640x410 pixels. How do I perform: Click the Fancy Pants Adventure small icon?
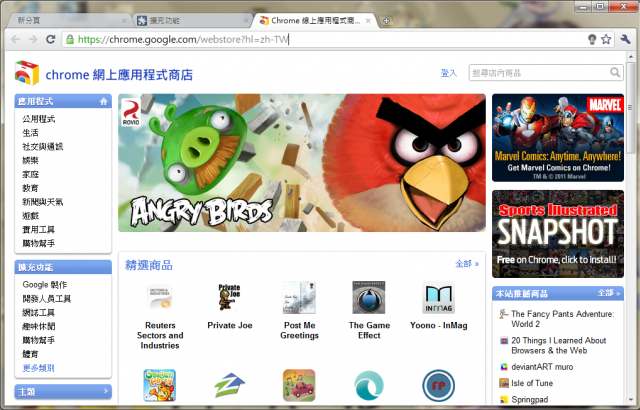[504, 314]
